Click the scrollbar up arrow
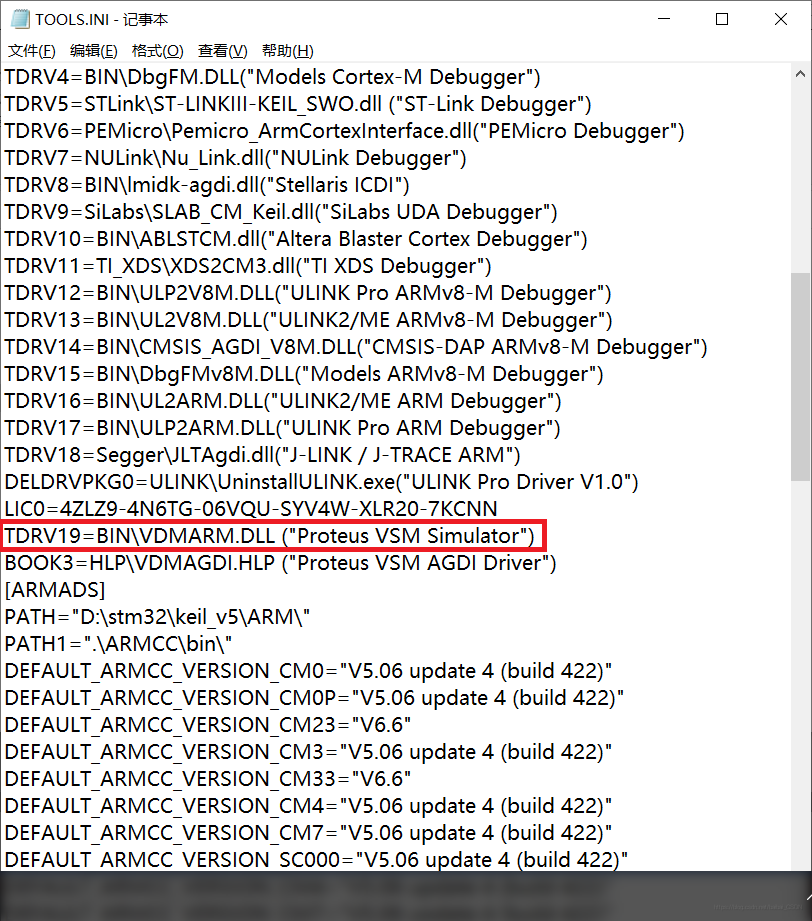This screenshot has height=921, width=812. [x=800, y=75]
